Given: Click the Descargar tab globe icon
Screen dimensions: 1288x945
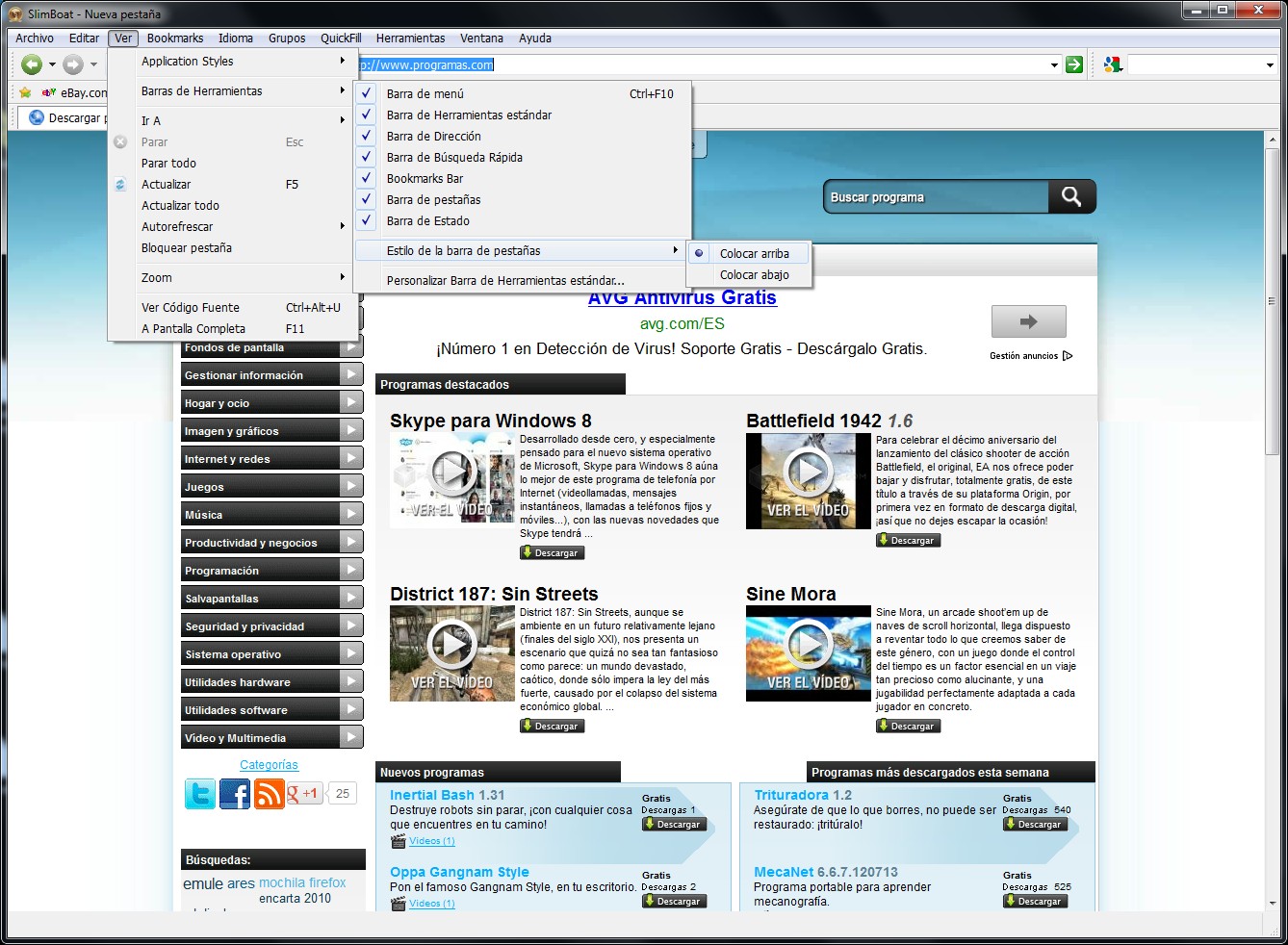Looking at the screenshot, I should click(37, 117).
